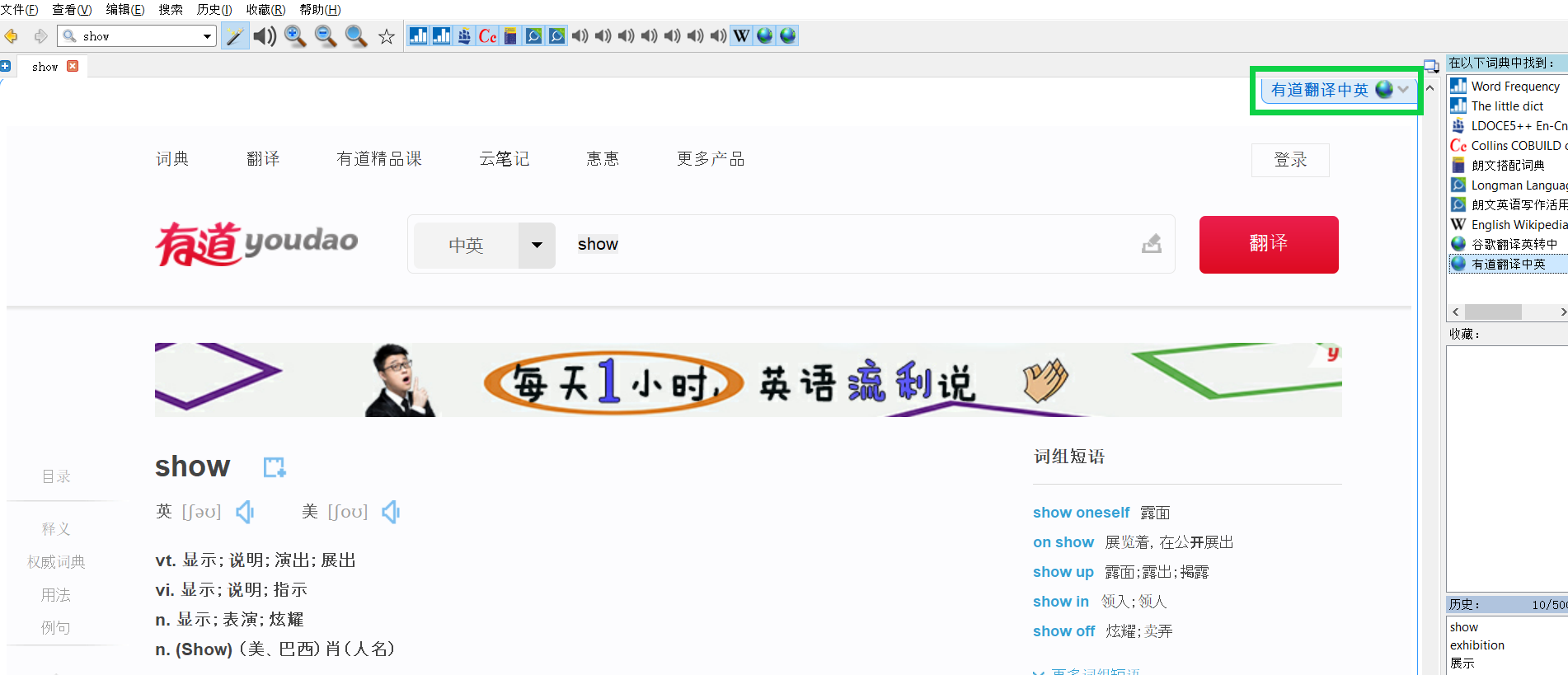
Task: Select Collins COBUILD in dictionary list
Action: click(1508, 145)
